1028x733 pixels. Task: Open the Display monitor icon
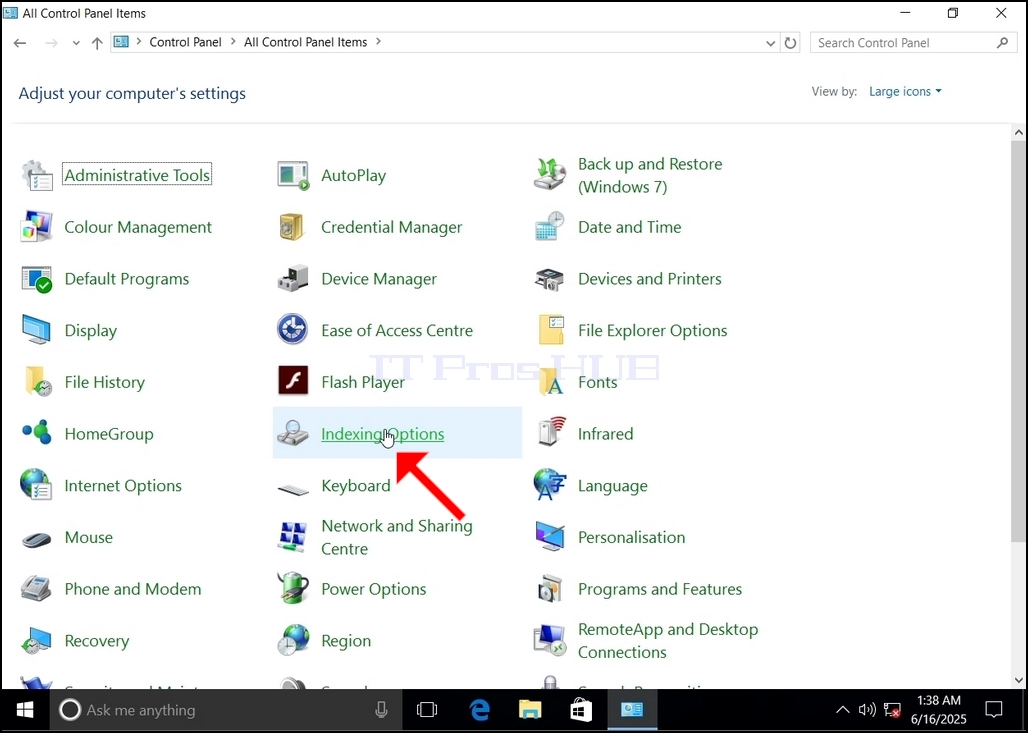click(37, 330)
